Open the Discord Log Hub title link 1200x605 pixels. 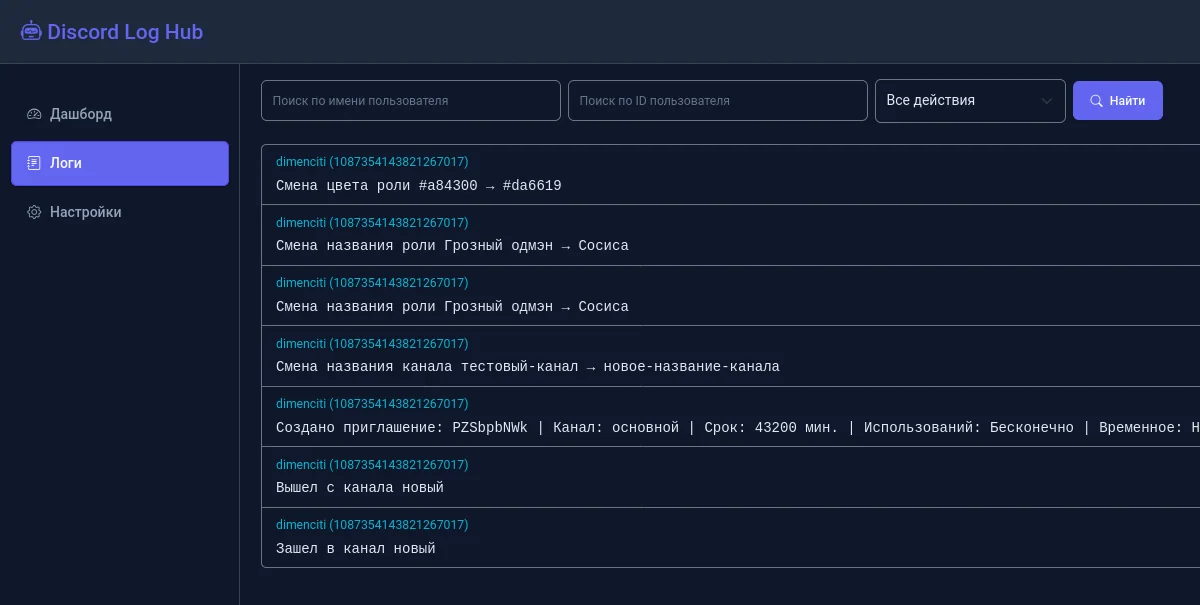(112, 32)
